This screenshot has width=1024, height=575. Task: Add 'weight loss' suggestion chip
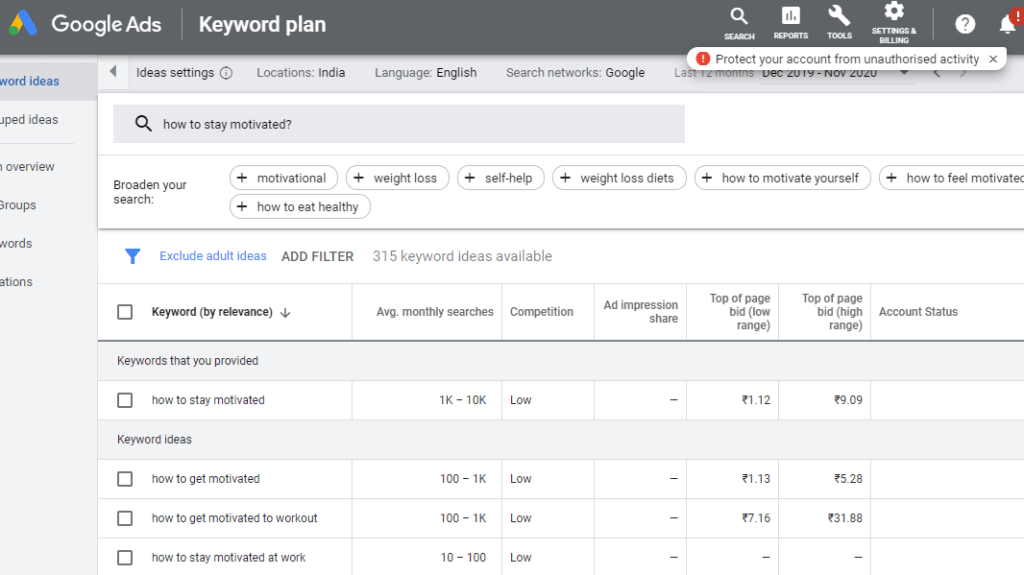point(398,178)
